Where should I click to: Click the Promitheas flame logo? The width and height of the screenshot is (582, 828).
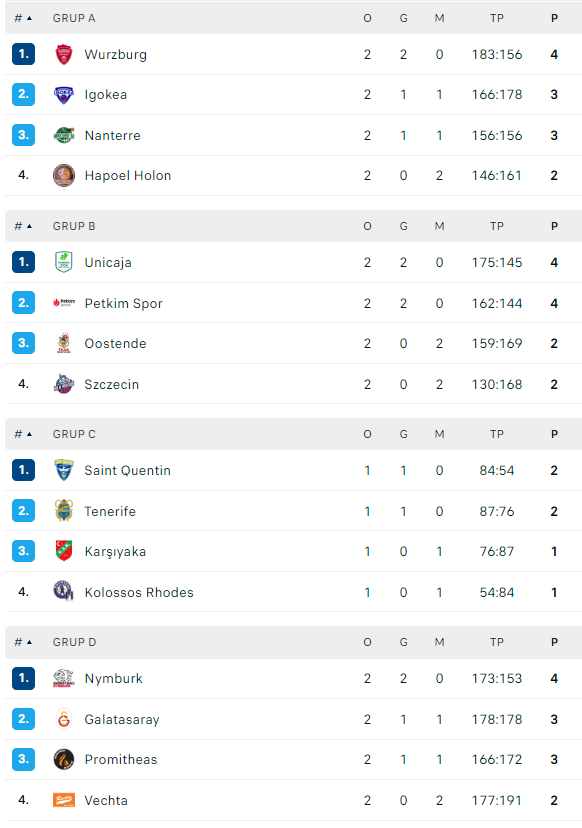click(x=64, y=759)
